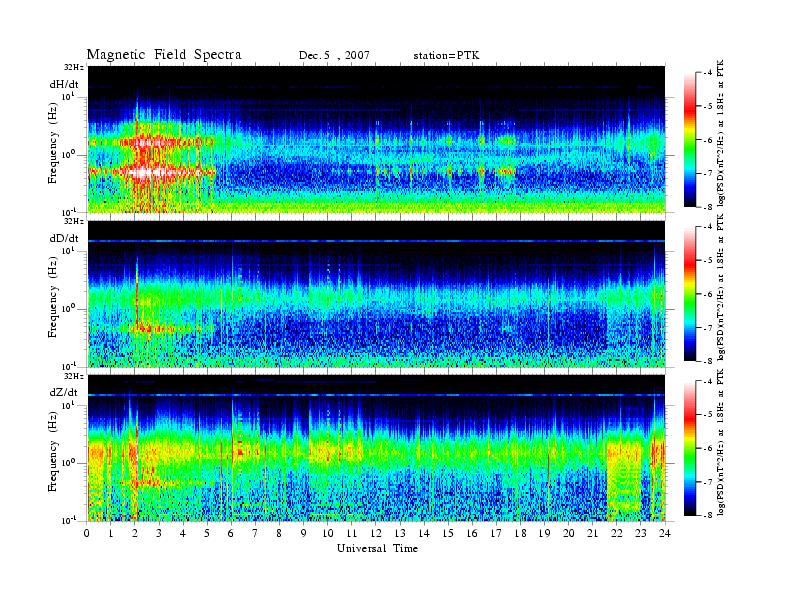This screenshot has width=792, height=612.
Task: Click the 32Hz tick of the dH/dt panel
Action: 74,67
